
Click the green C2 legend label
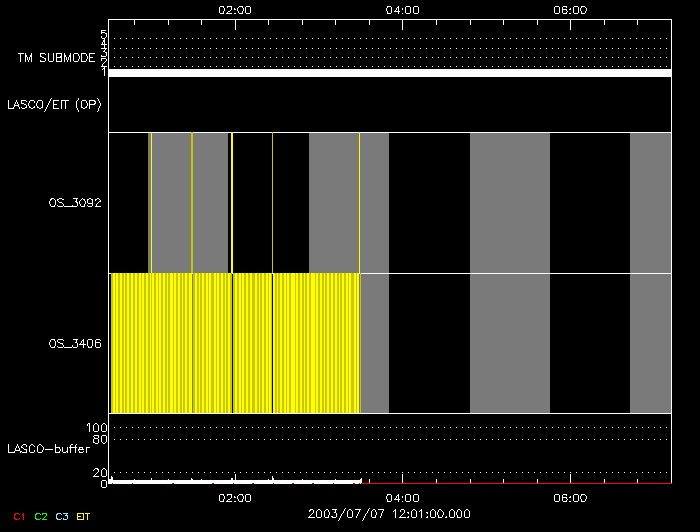pyautogui.click(x=40, y=516)
